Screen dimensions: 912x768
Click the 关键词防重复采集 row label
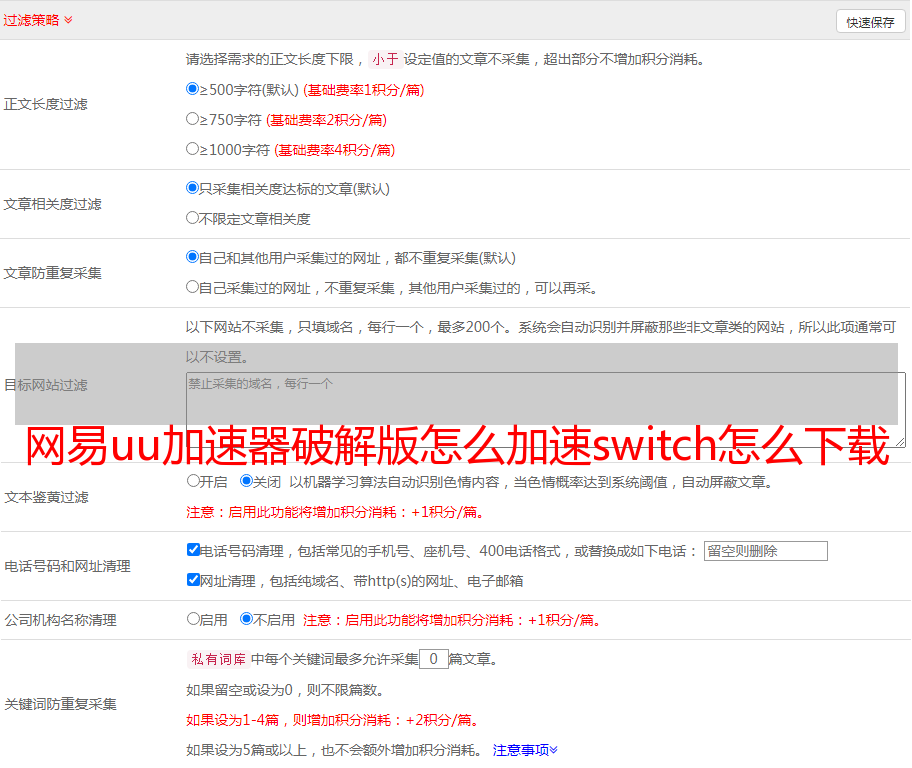60,704
